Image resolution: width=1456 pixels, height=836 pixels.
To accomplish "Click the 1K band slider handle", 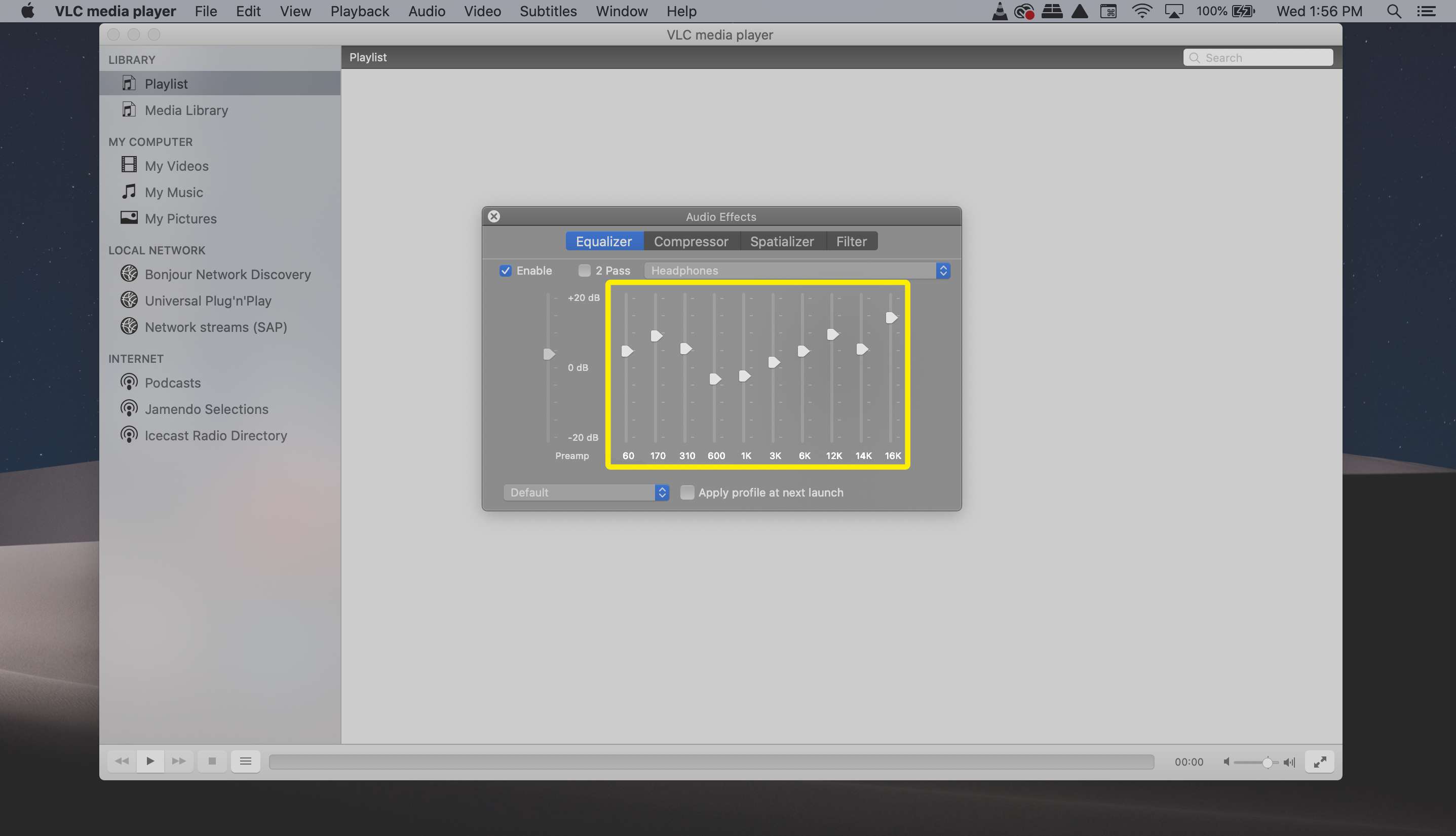I will pyautogui.click(x=744, y=375).
